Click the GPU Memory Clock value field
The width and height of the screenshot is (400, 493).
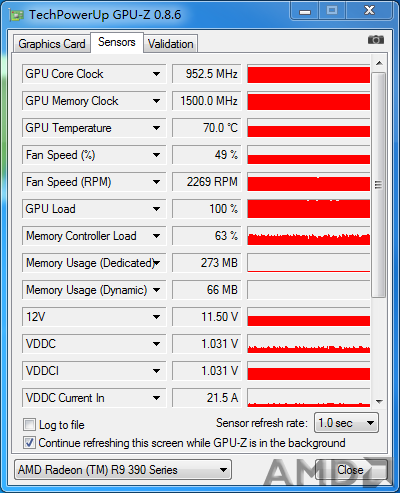pos(206,101)
